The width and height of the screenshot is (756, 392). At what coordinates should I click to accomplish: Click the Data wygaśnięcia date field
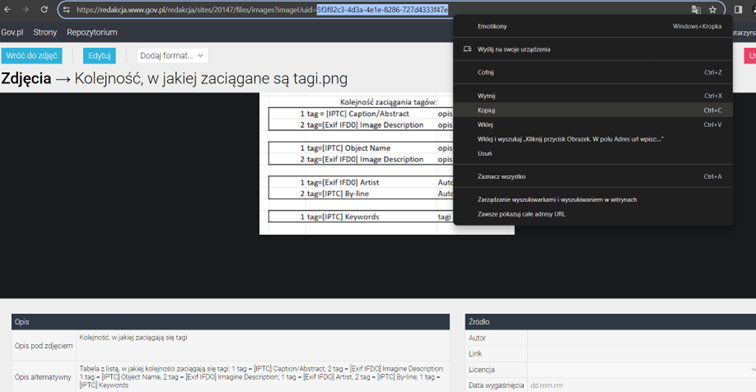642,385
